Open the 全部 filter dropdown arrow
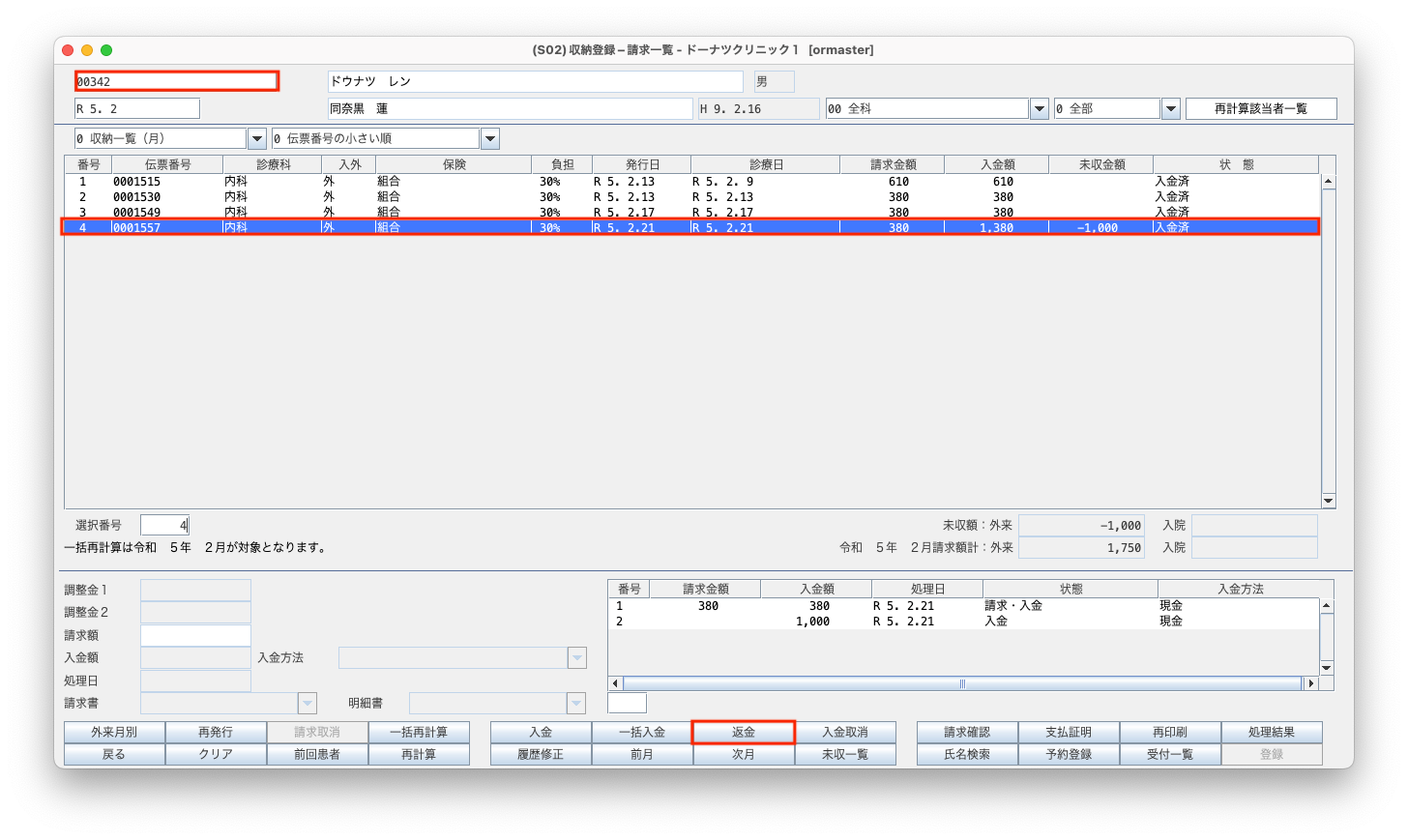This screenshot has width=1408, height=840. tap(1170, 109)
